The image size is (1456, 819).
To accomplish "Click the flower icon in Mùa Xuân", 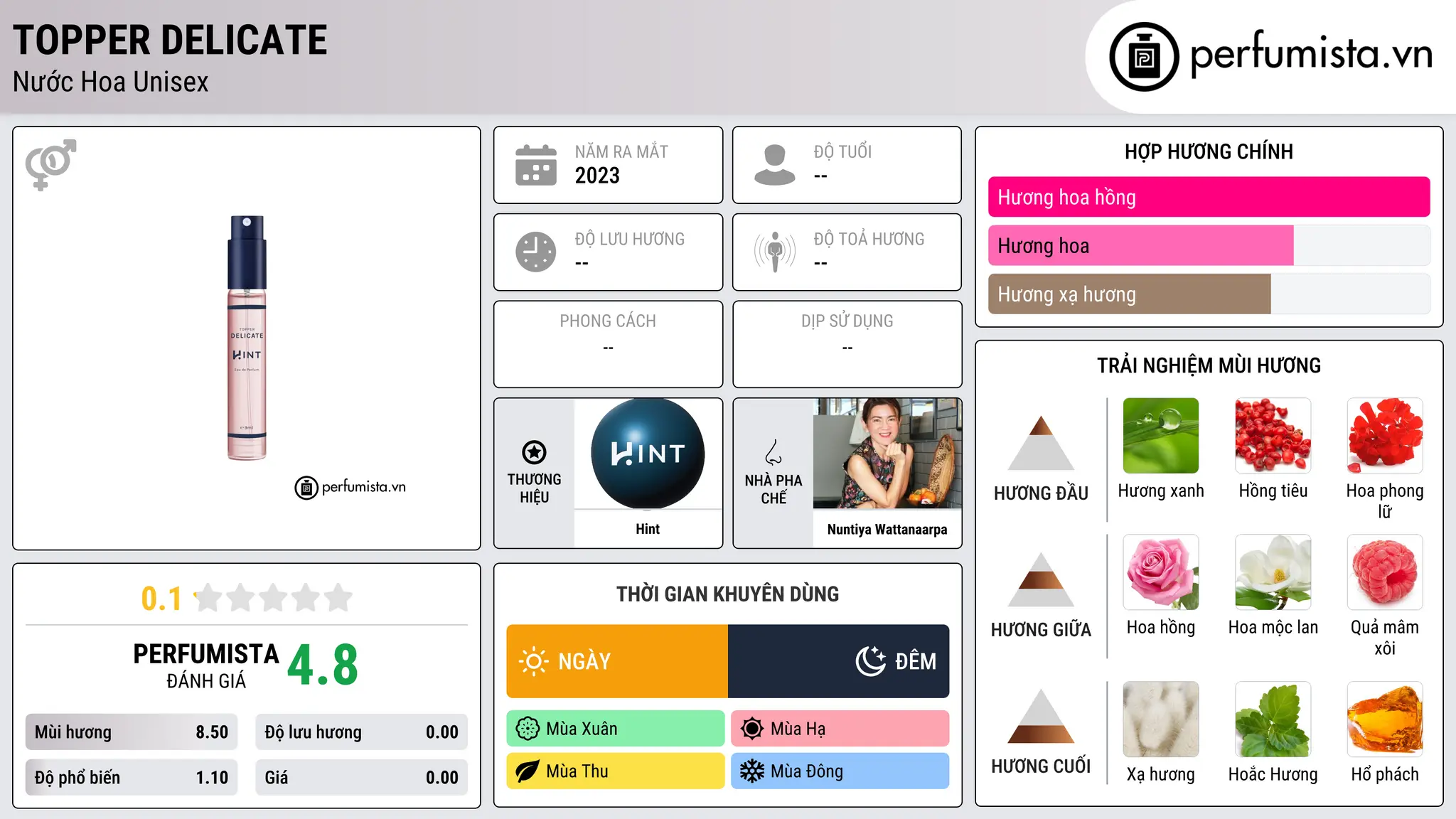I will click(528, 729).
